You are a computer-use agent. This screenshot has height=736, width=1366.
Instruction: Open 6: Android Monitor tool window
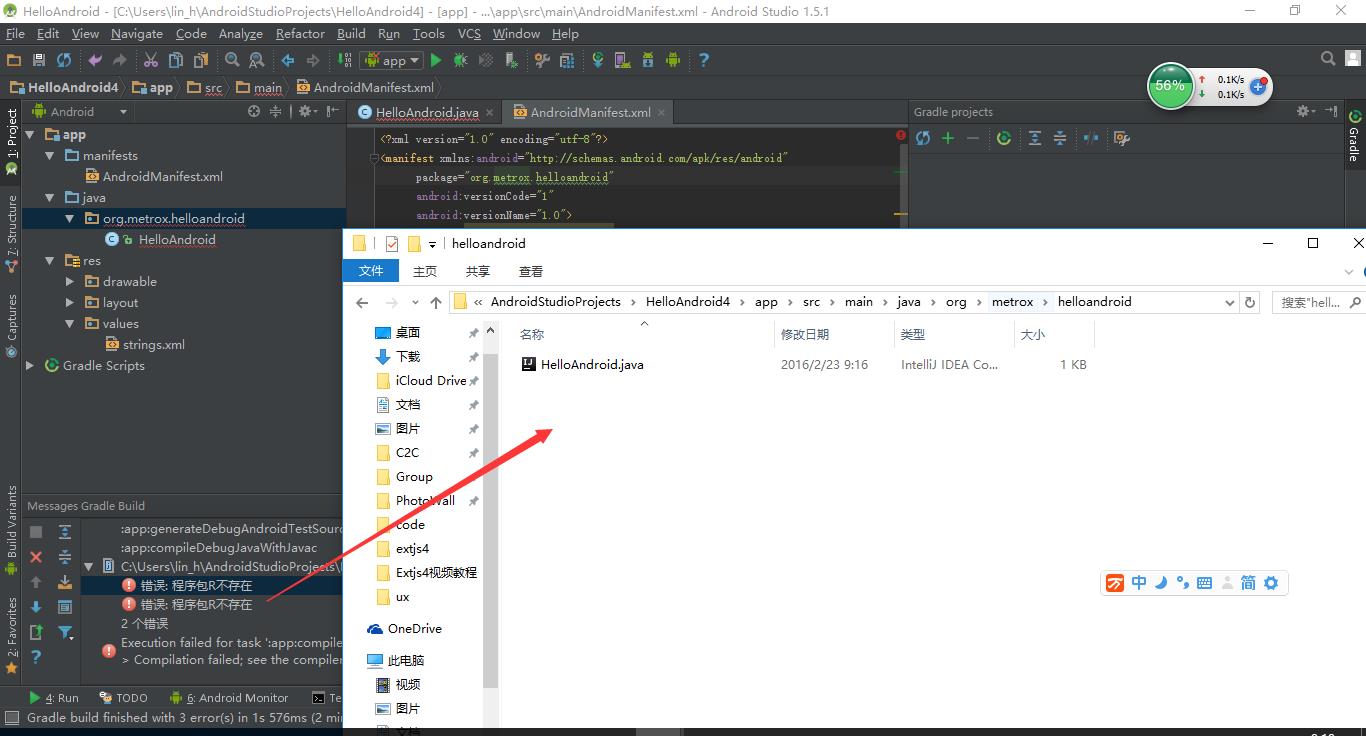[230, 698]
